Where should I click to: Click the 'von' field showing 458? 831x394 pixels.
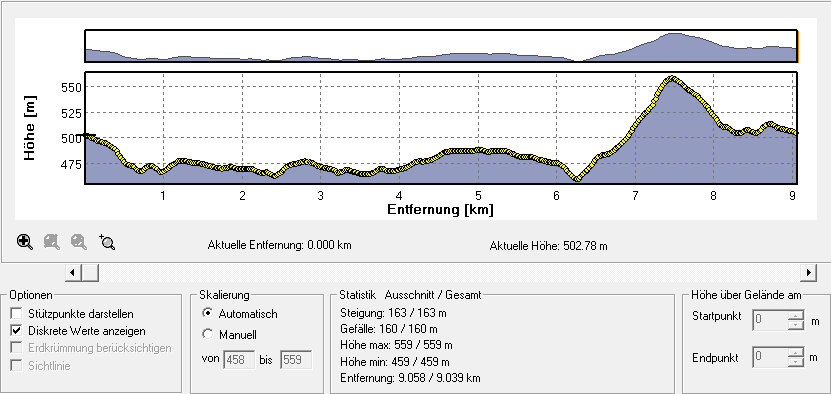tap(240, 360)
